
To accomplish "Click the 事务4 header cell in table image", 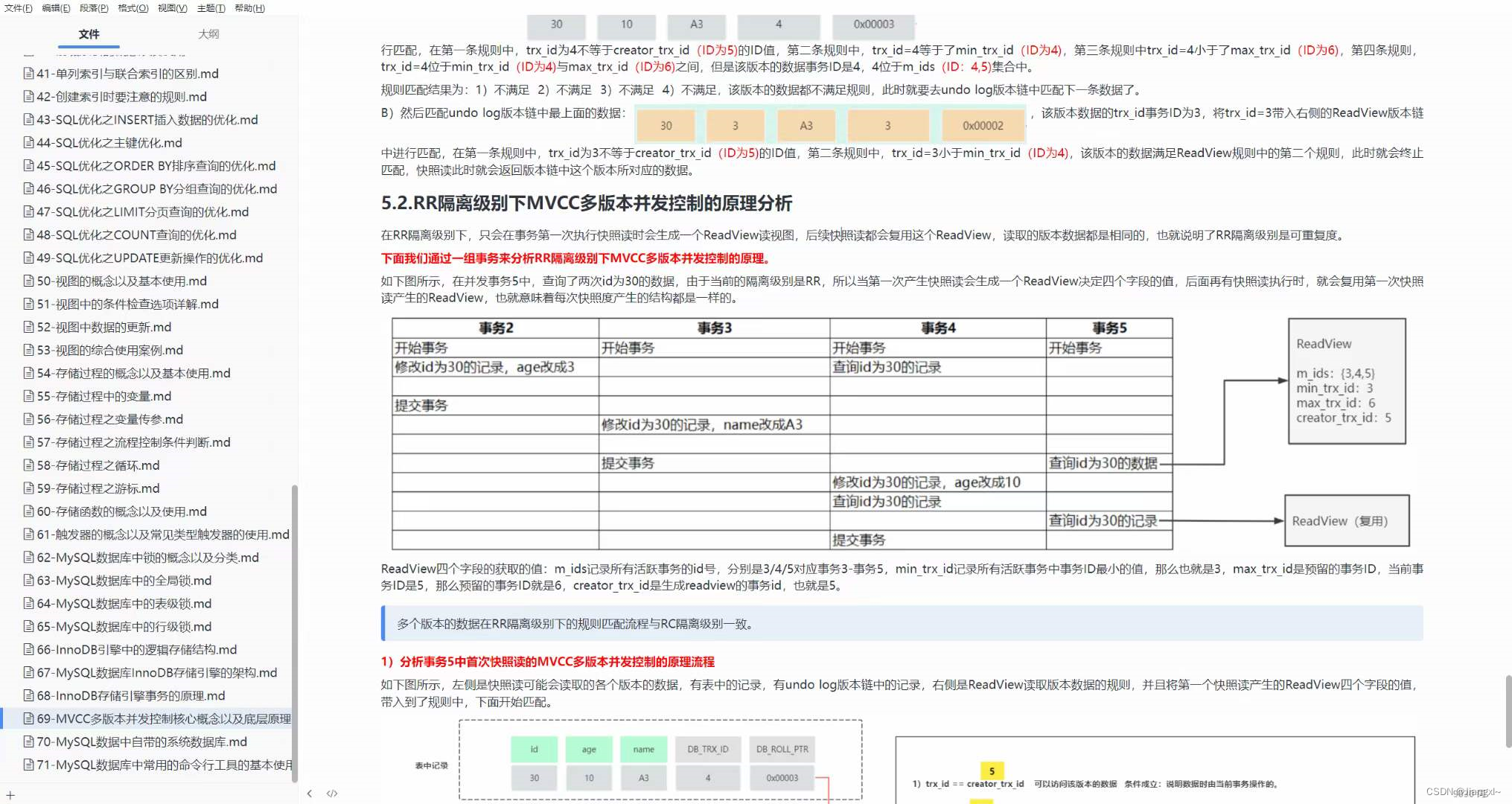I will [938, 328].
